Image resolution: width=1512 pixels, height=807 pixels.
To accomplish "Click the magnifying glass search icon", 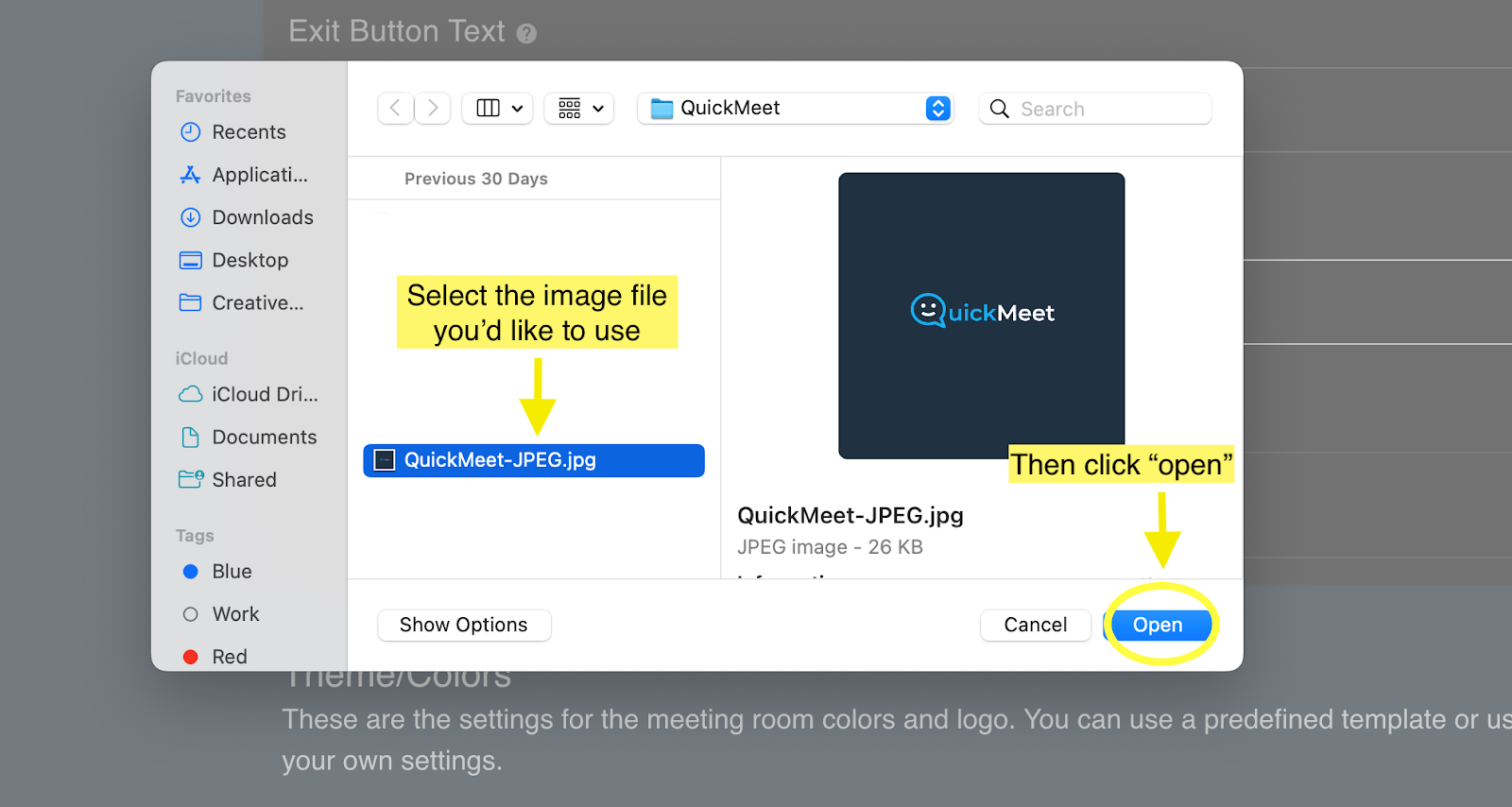I will point(999,109).
